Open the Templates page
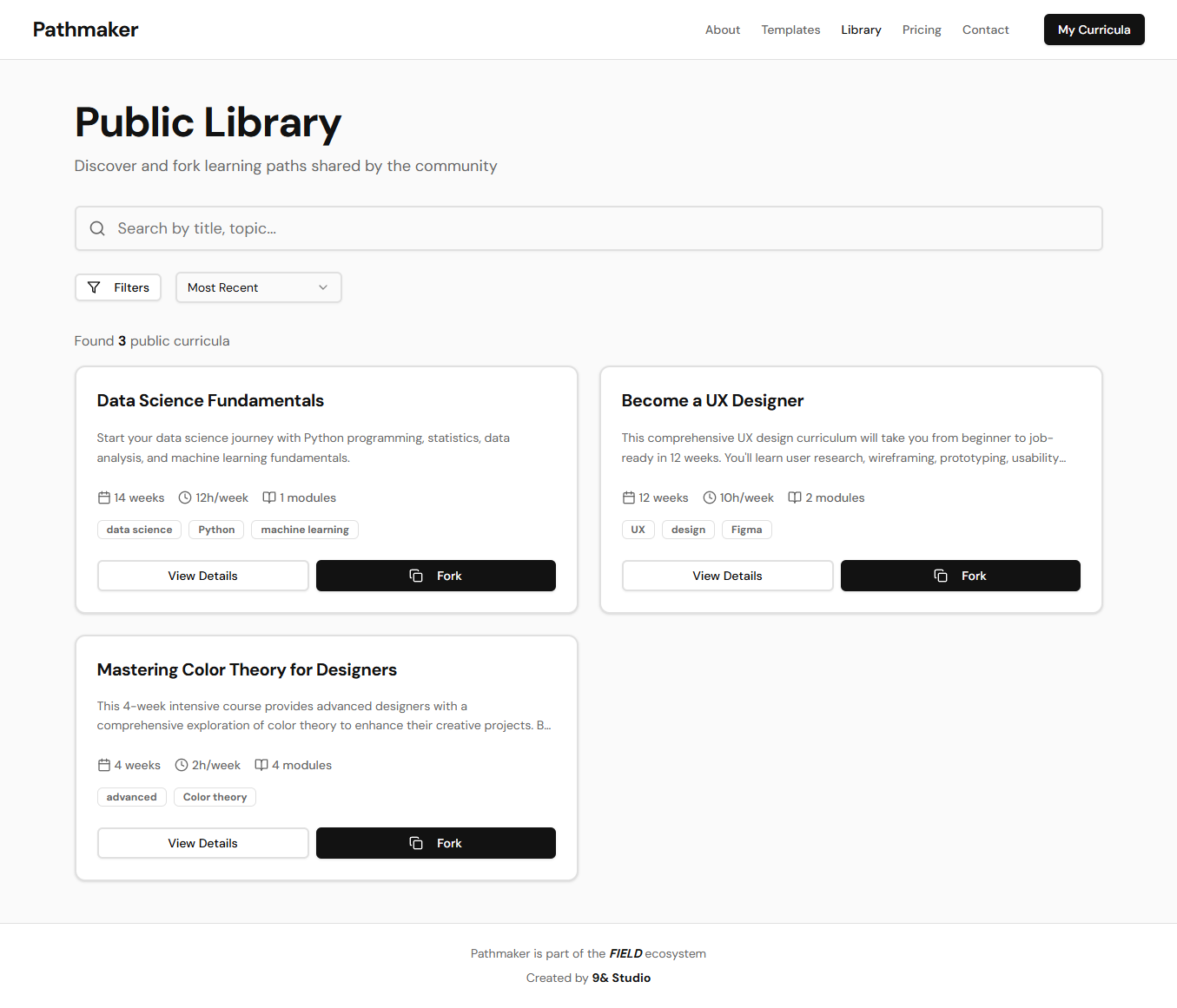 click(x=790, y=30)
